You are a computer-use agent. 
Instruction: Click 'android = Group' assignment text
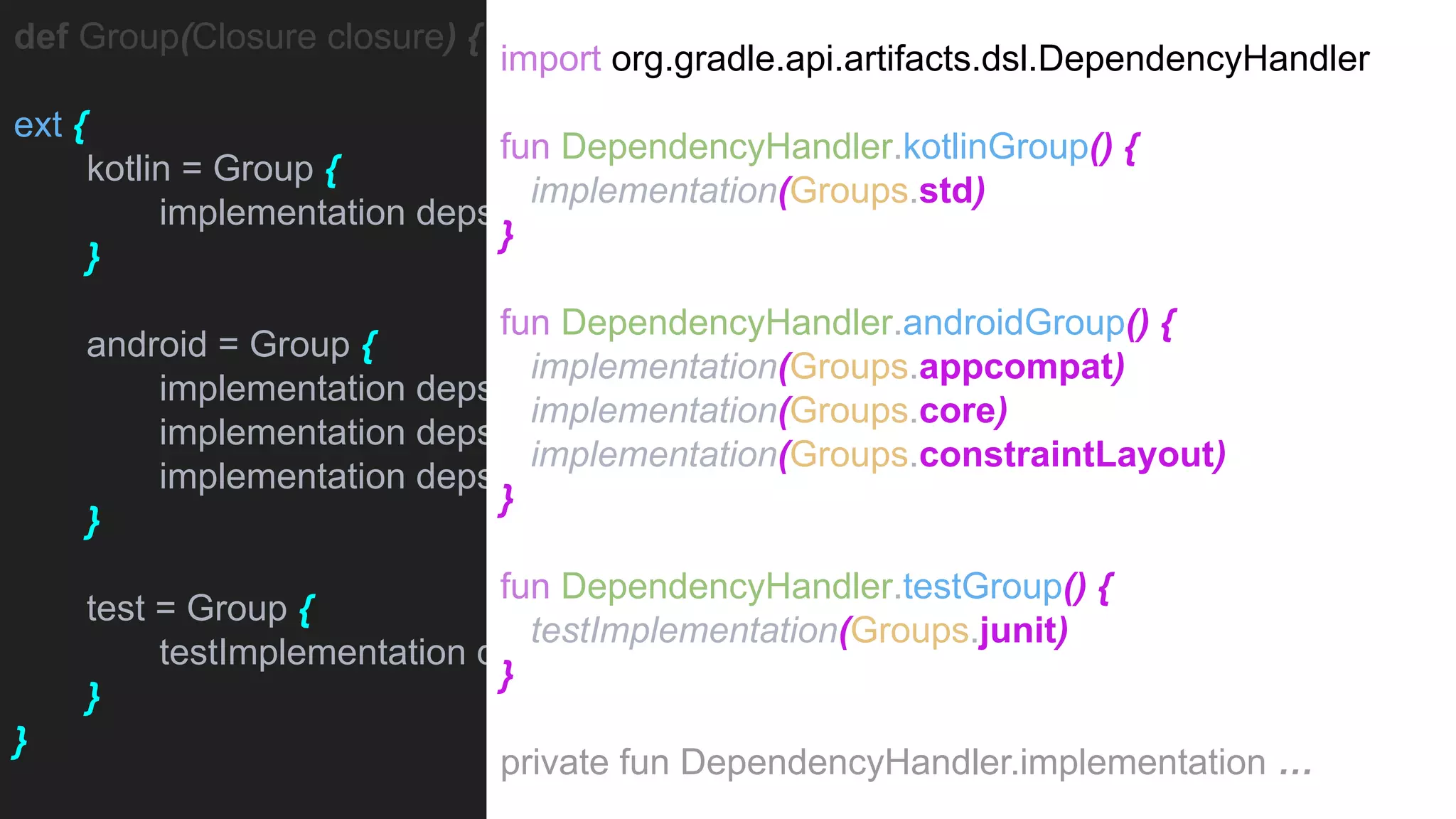[x=218, y=345]
